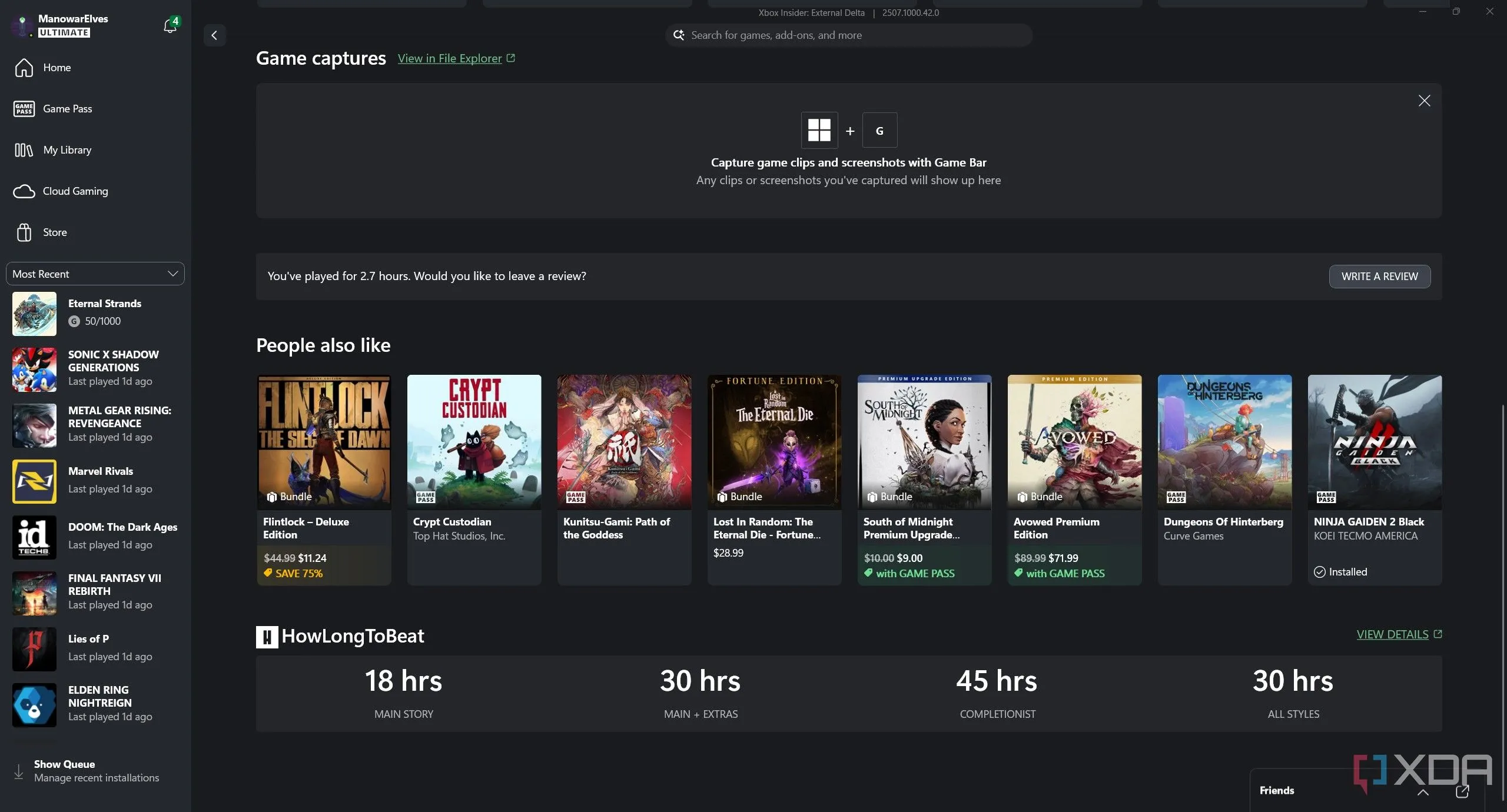This screenshot has height=812, width=1507.
Task: Open NINJA GAIDEN 2 Black cover art
Action: (1375, 442)
